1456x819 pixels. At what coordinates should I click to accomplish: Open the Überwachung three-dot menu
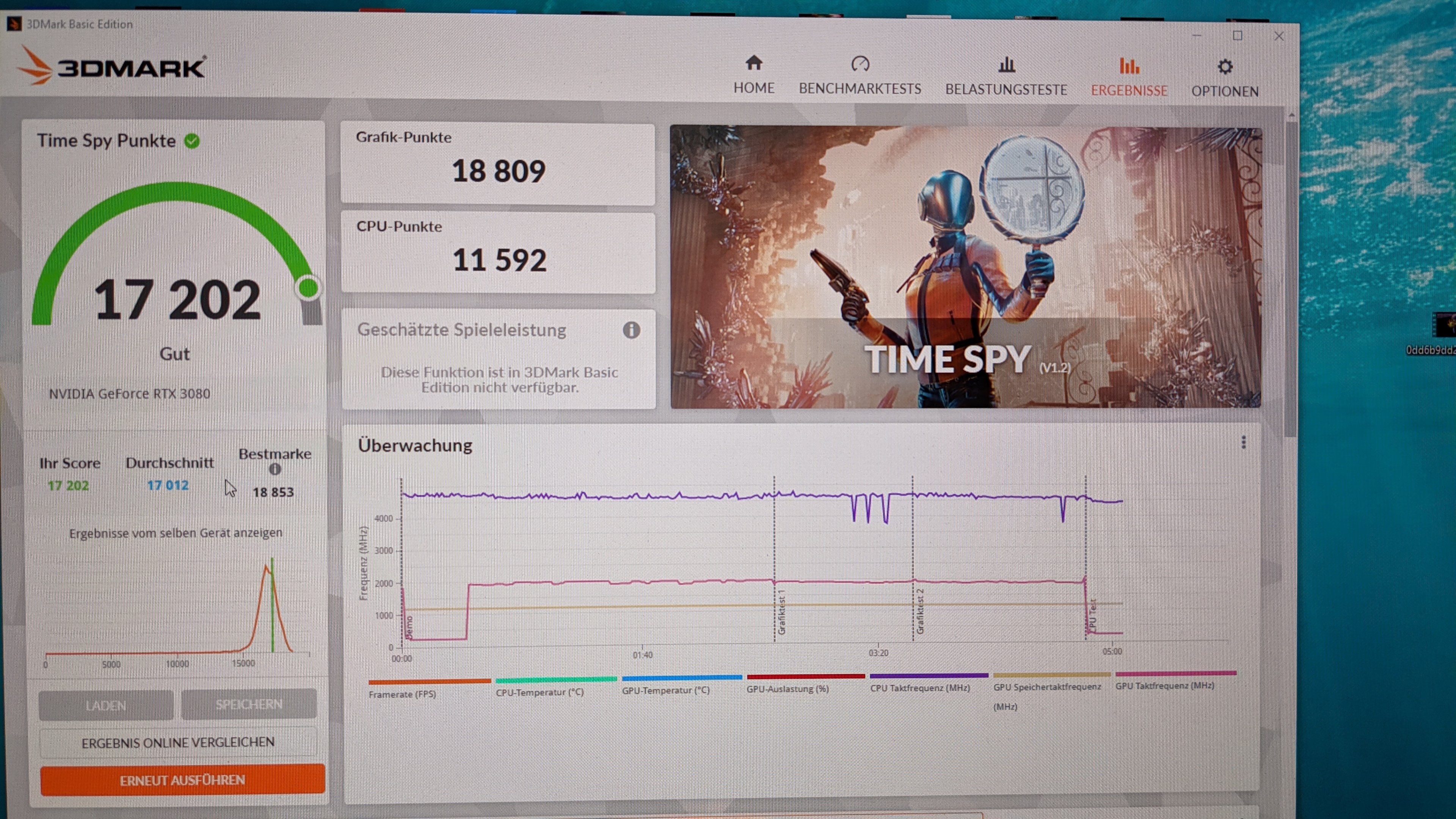tap(1243, 442)
